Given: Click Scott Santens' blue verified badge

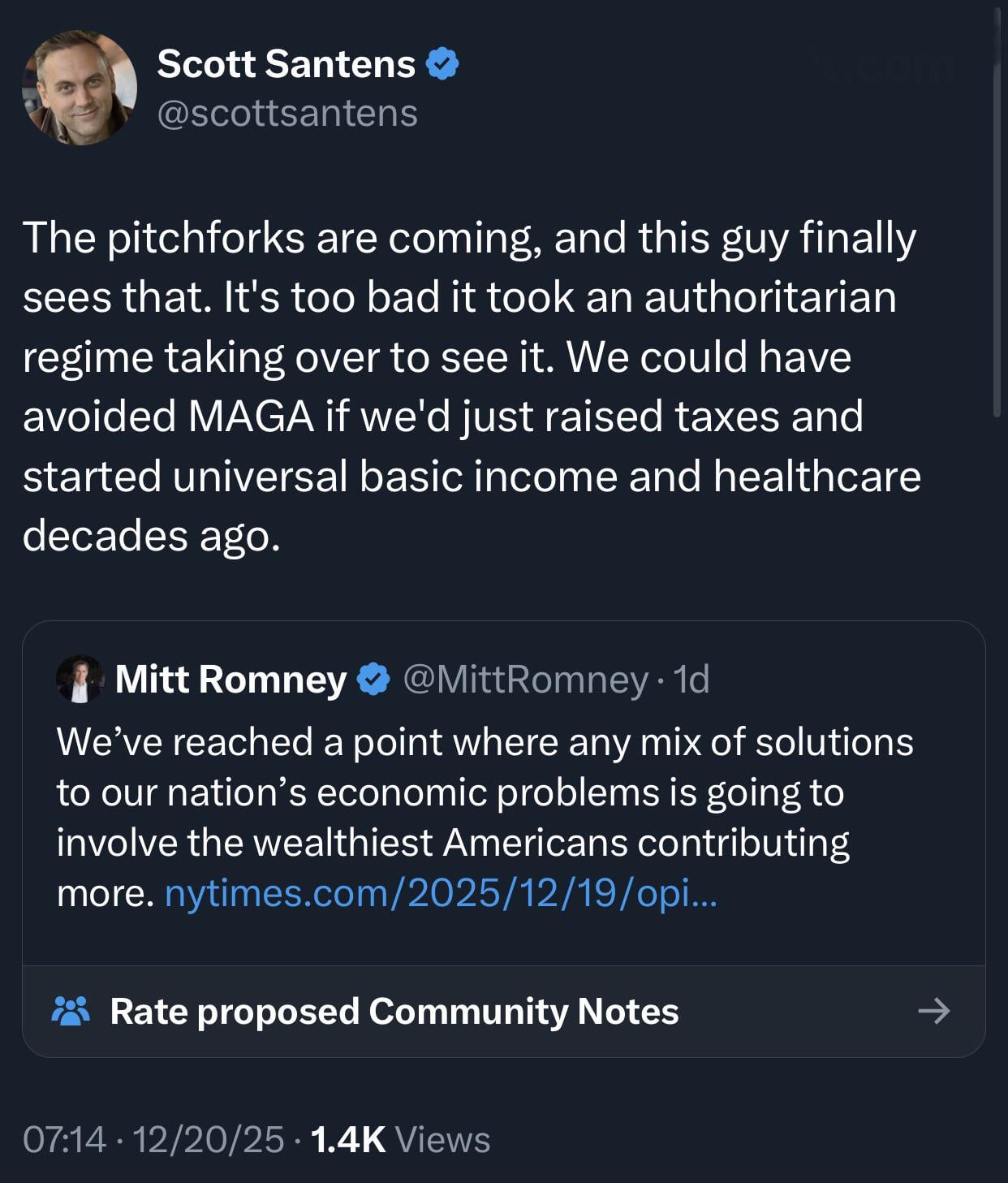Looking at the screenshot, I should click(442, 63).
